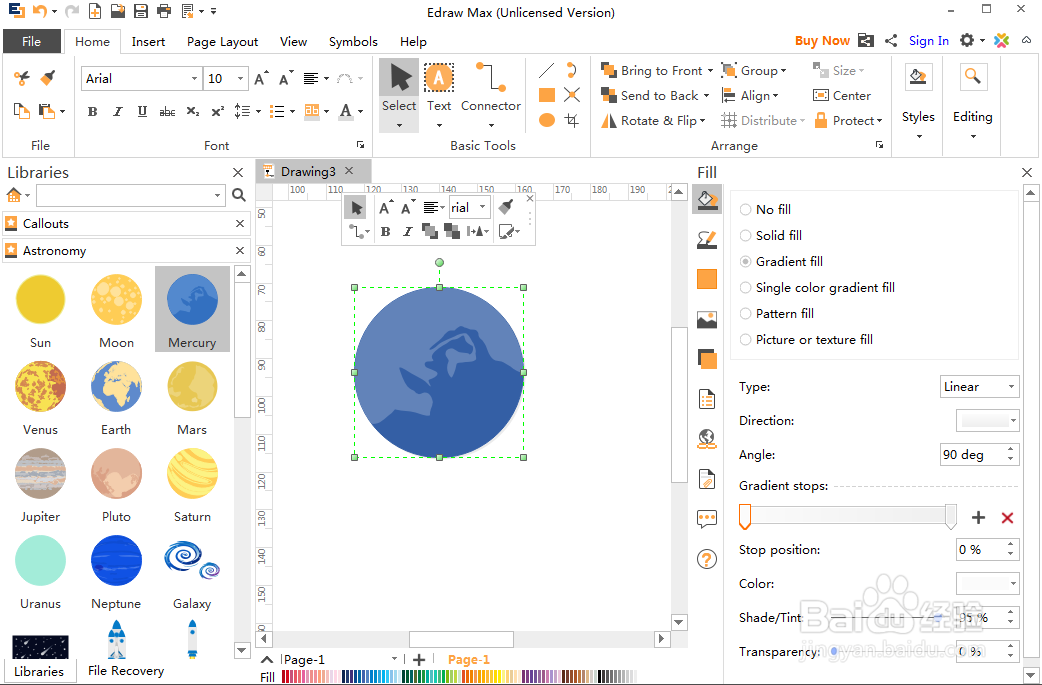Open the Help tab
The height and width of the screenshot is (685, 1042).
pos(413,41)
